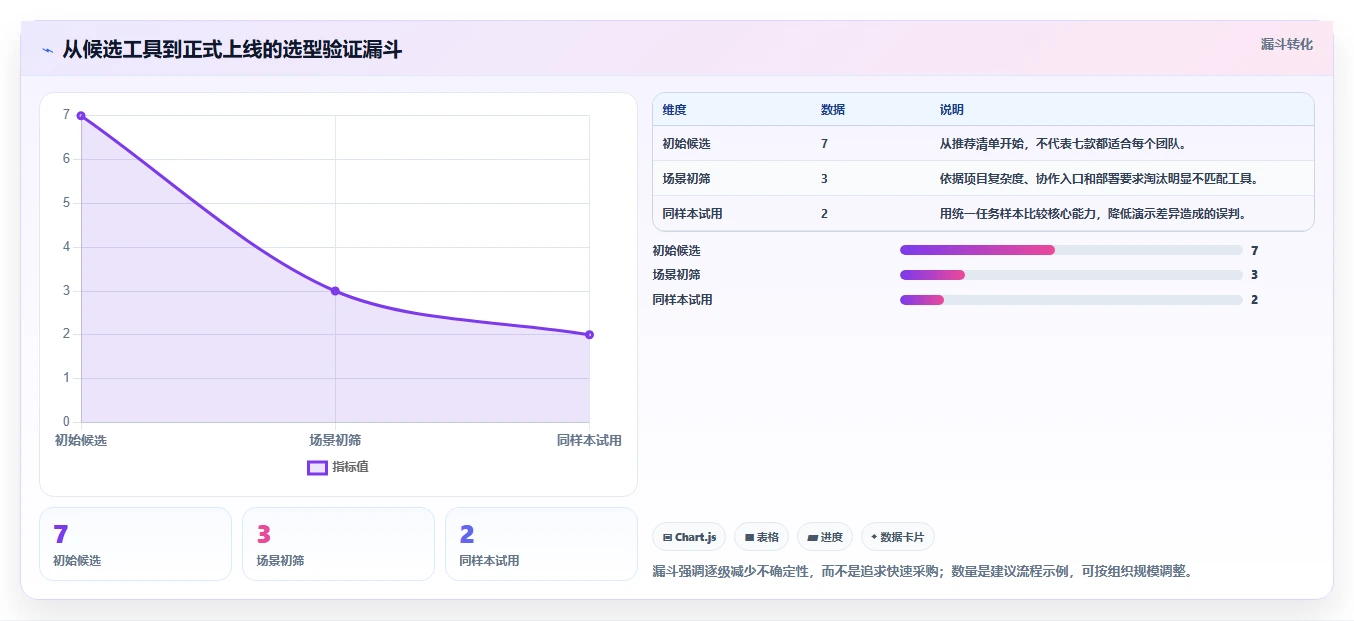Click the value 3 beside second progress bar

(x=1254, y=275)
